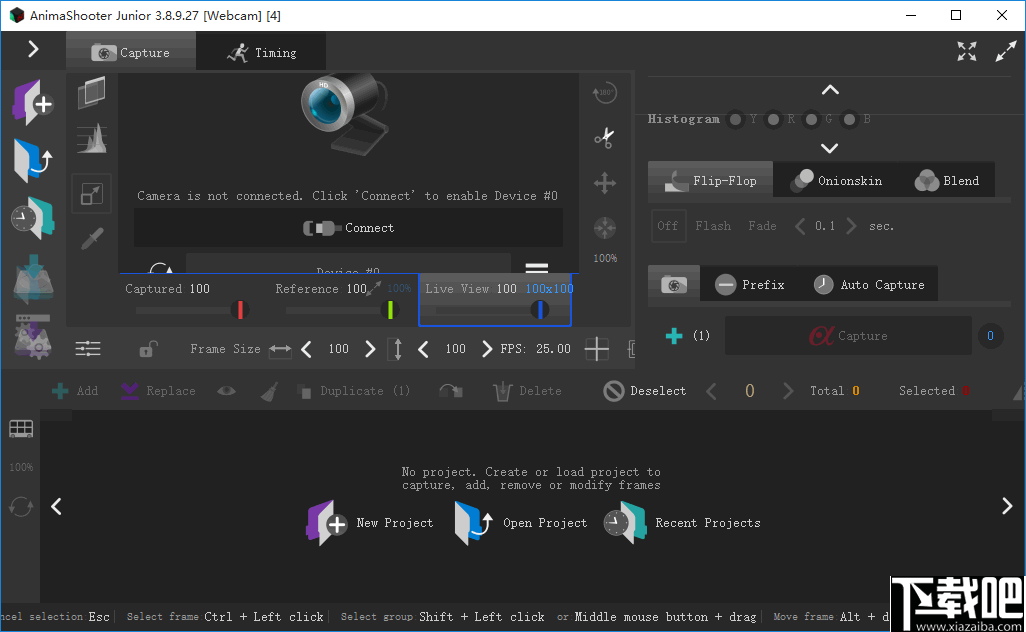Collapse histogram panel with up chevron

(830, 90)
